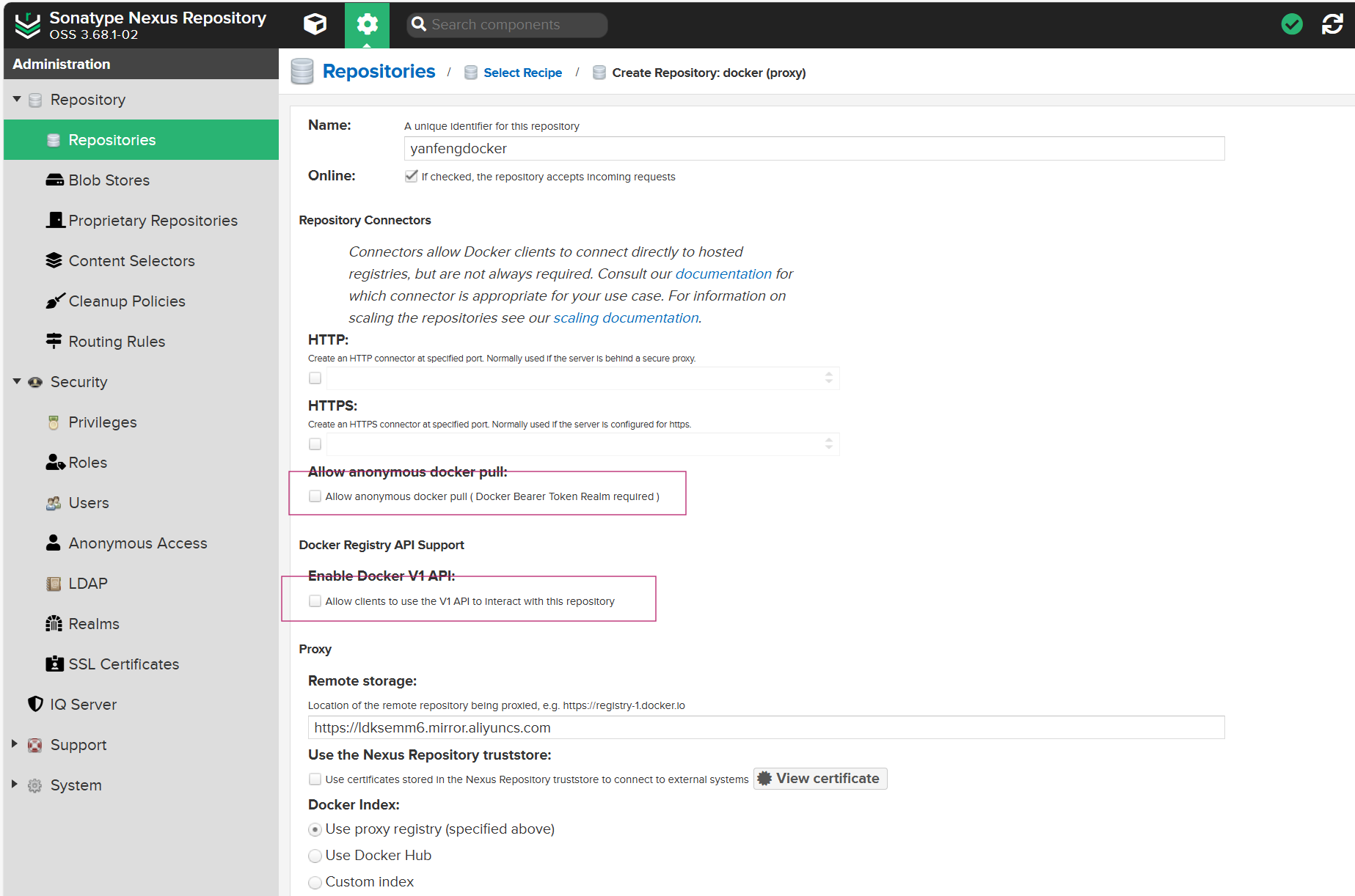Viewport: 1355px width, 896px height.
Task: Click the Proprietary Repositories icon
Action: pos(55,220)
